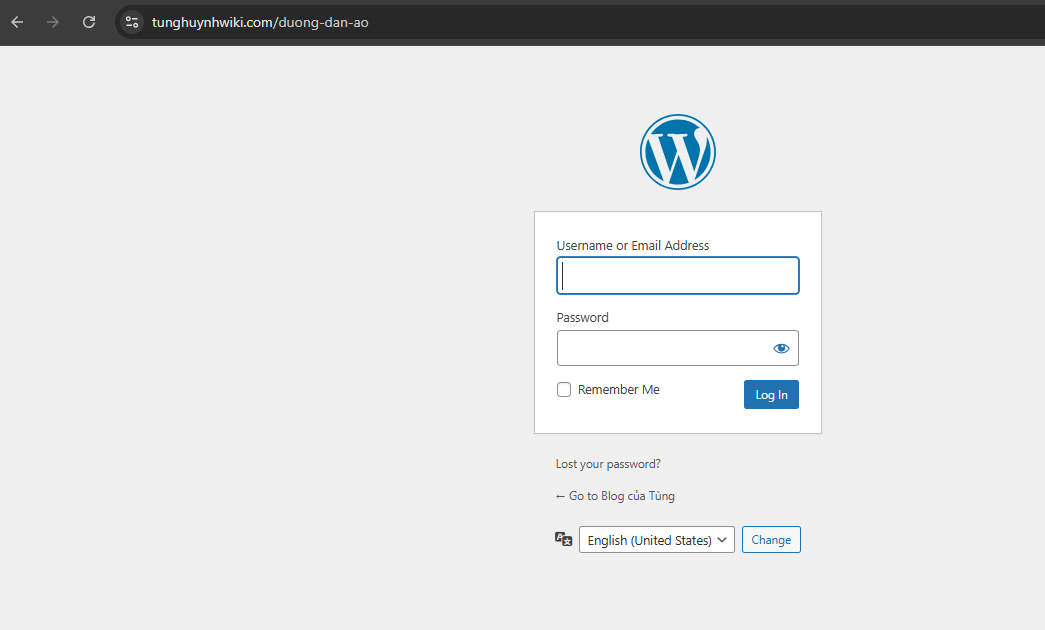
Task: Click the language translation icon
Action: [564, 539]
